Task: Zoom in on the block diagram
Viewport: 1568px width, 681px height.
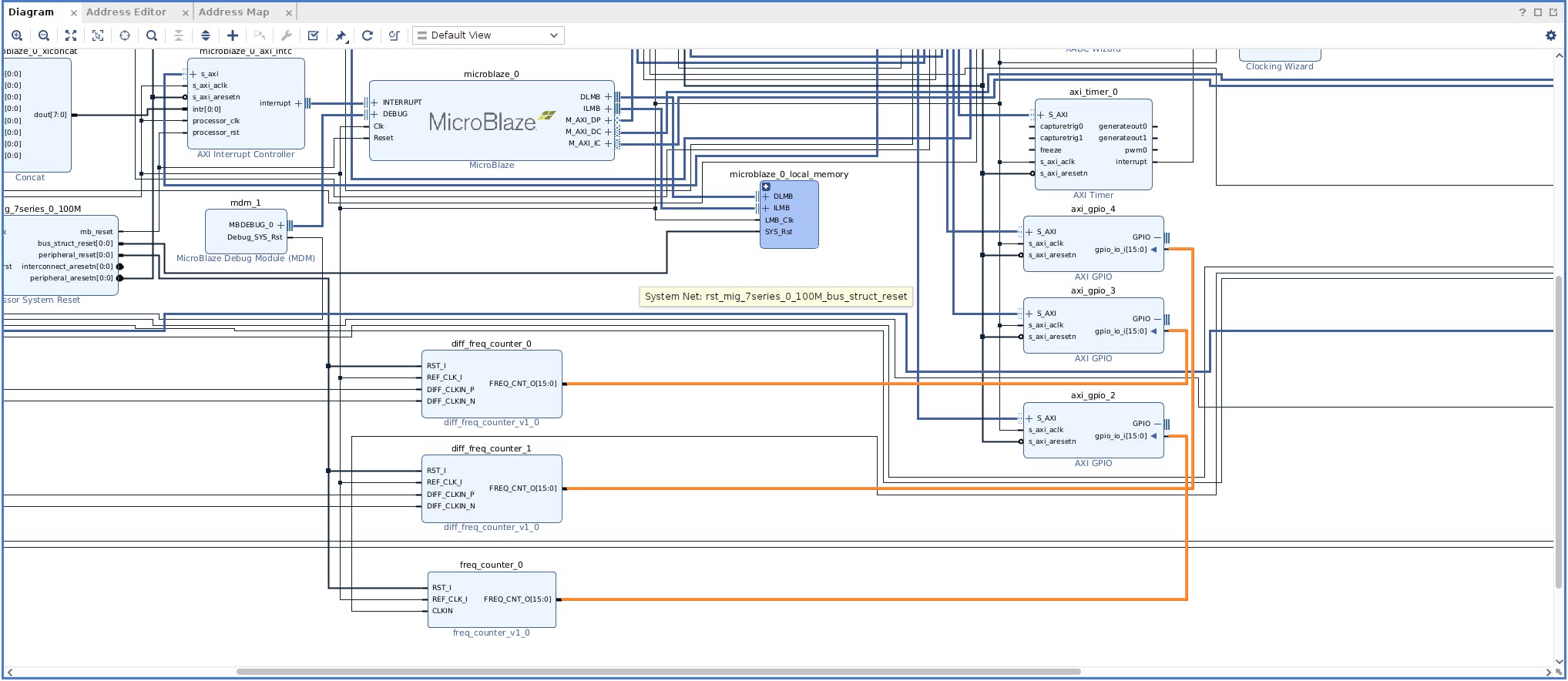Action: [x=17, y=35]
